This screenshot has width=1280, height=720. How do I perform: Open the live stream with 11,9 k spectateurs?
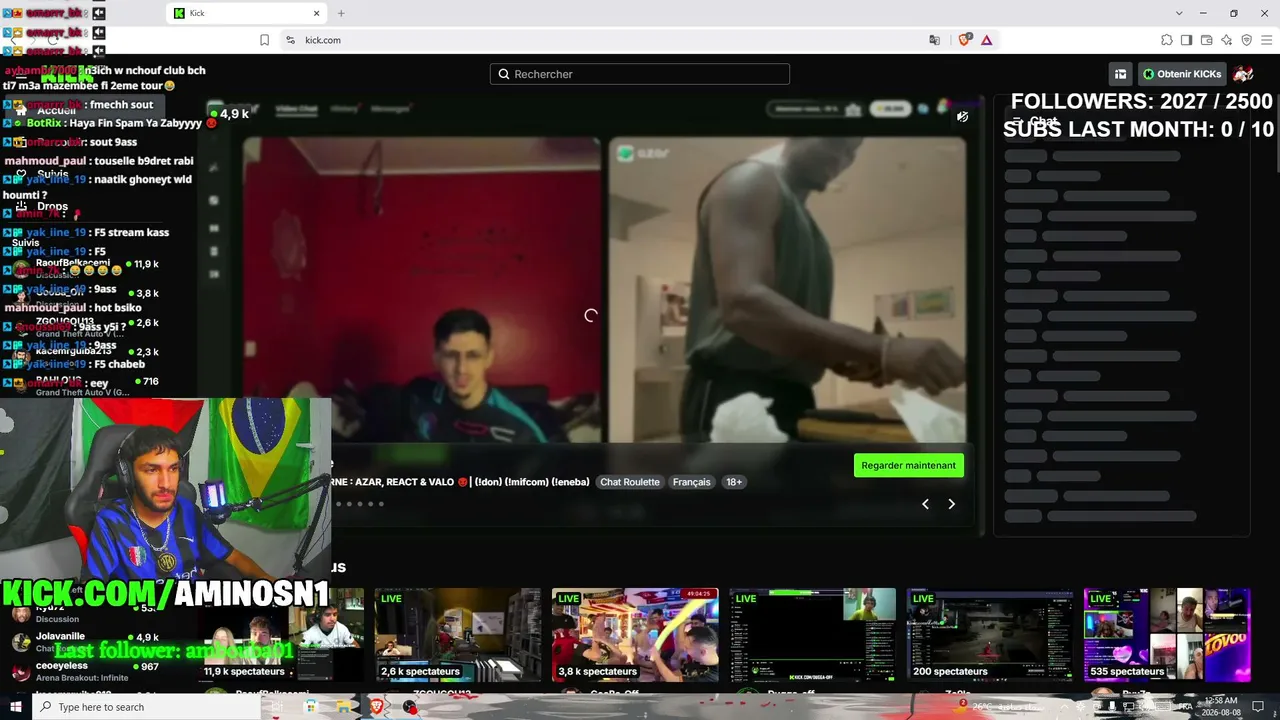pyautogui.click(x=281, y=634)
